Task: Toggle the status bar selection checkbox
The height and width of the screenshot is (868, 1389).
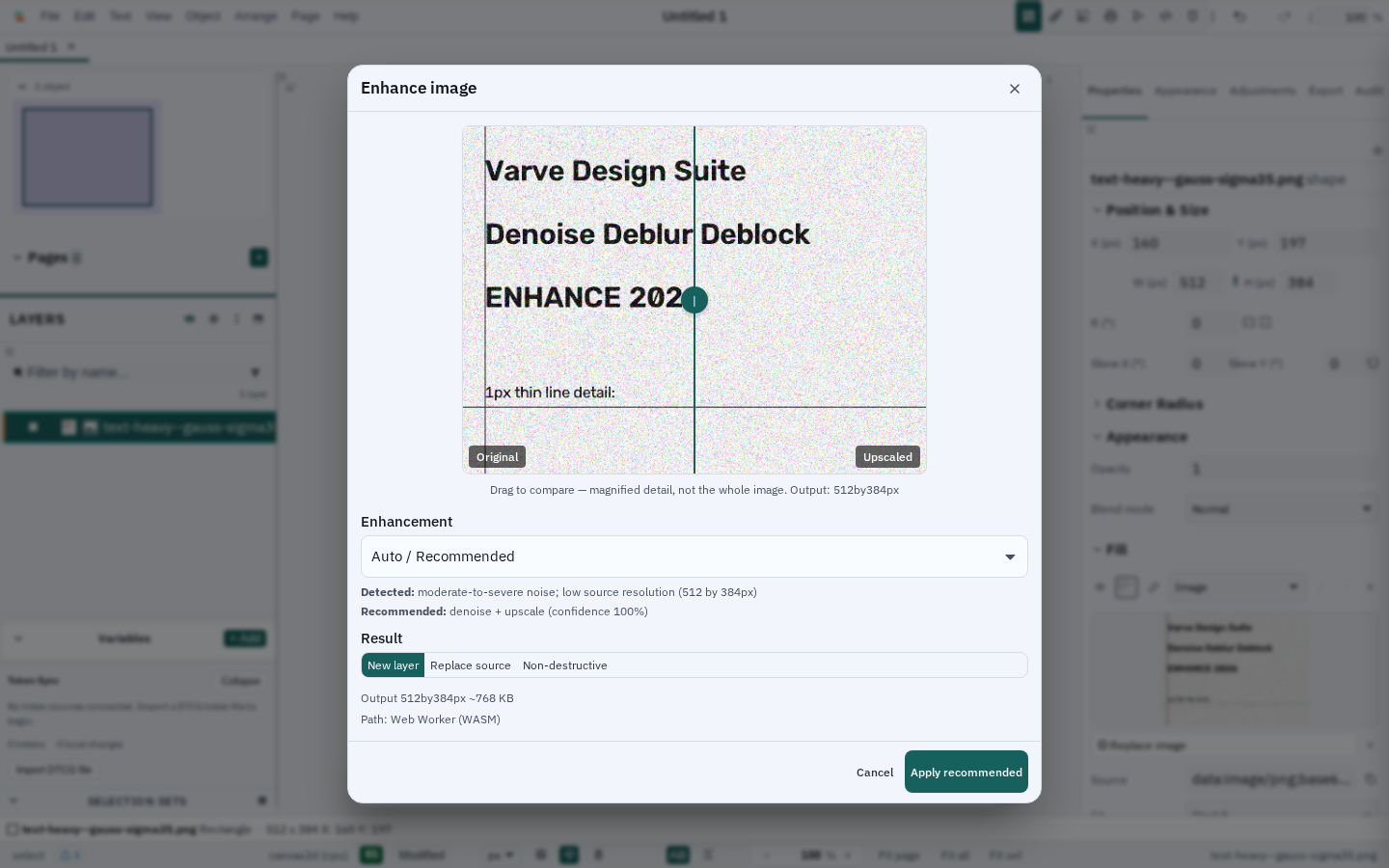Action: tap(12, 829)
